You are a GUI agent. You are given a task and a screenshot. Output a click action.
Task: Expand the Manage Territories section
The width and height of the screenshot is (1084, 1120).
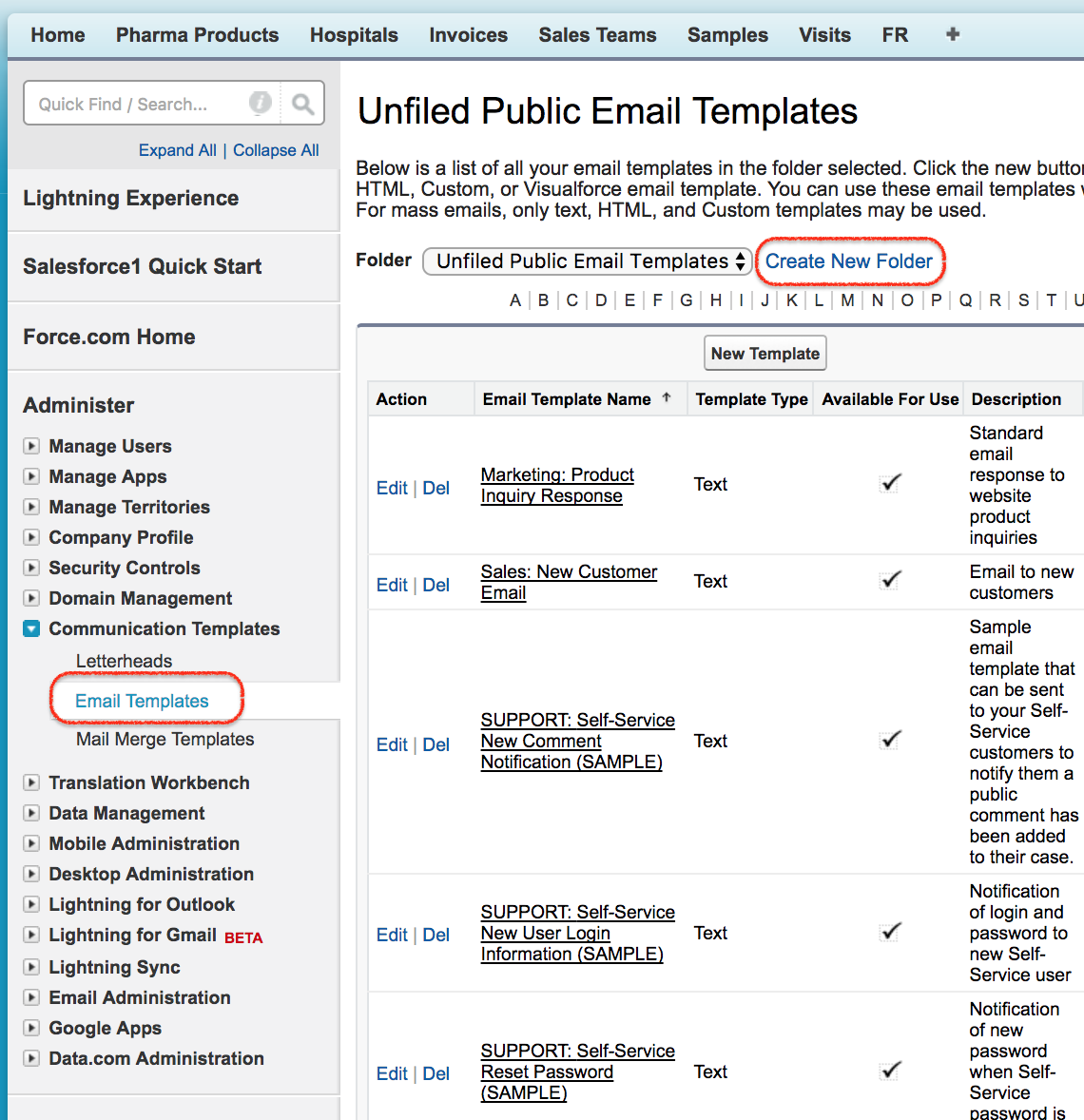pyautogui.click(x=31, y=507)
